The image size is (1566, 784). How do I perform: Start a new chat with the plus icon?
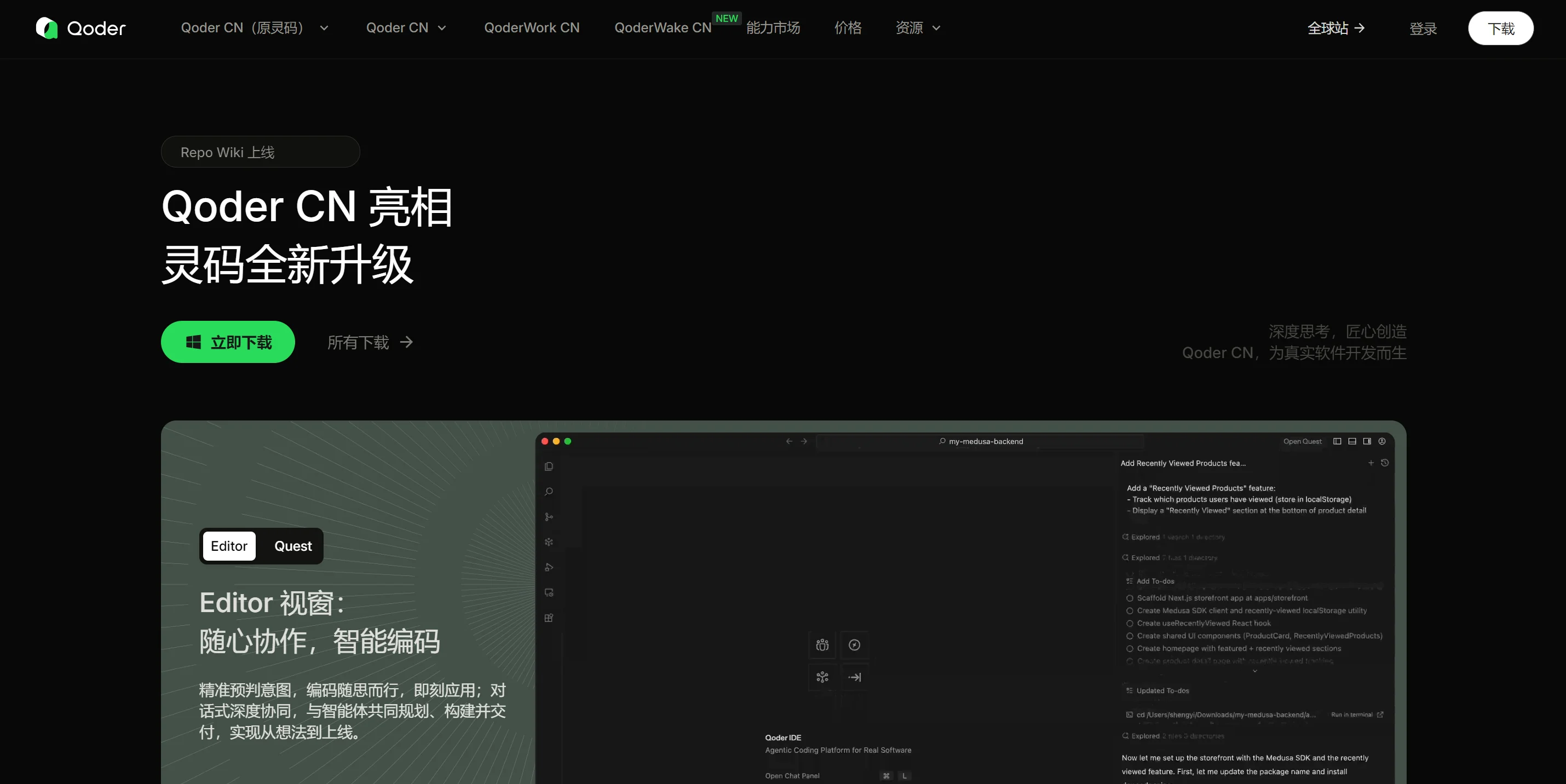(x=1371, y=463)
